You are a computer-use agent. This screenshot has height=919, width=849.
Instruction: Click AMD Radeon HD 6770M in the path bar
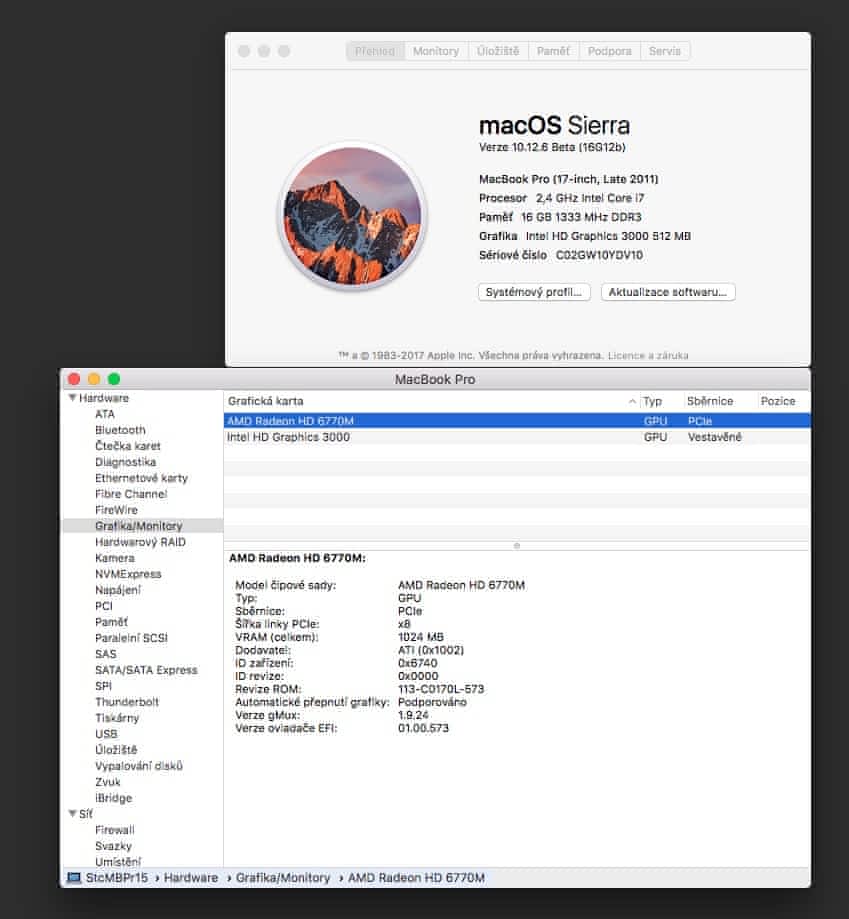pyautogui.click(x=416, y=877)
